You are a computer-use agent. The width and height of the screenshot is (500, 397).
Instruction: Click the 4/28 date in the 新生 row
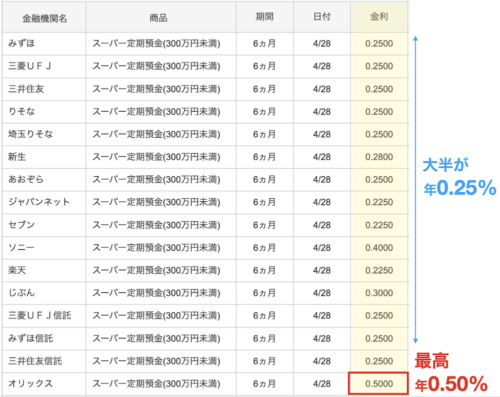[x=322, y=157]
